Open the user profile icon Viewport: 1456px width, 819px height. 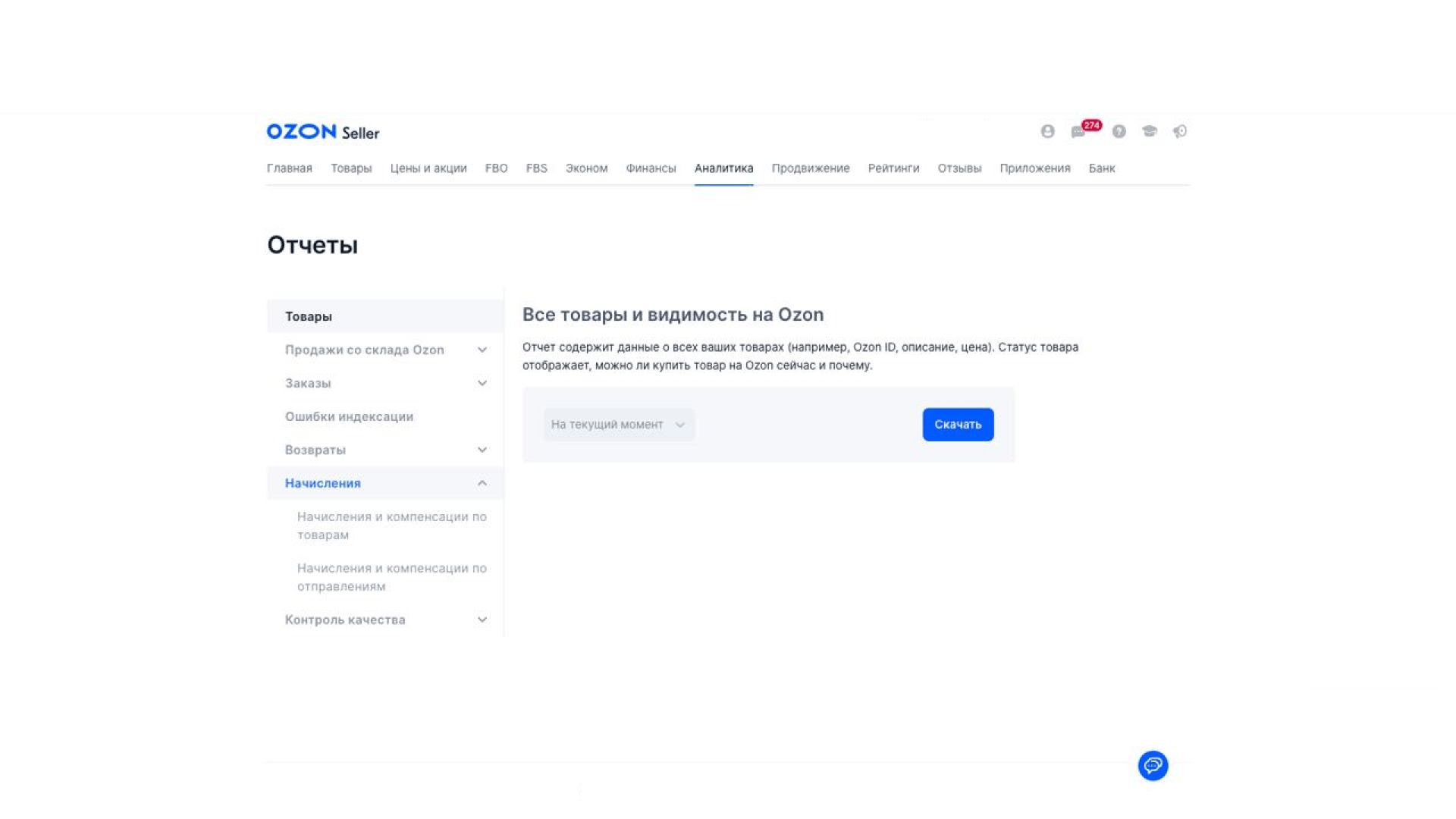1047,131
